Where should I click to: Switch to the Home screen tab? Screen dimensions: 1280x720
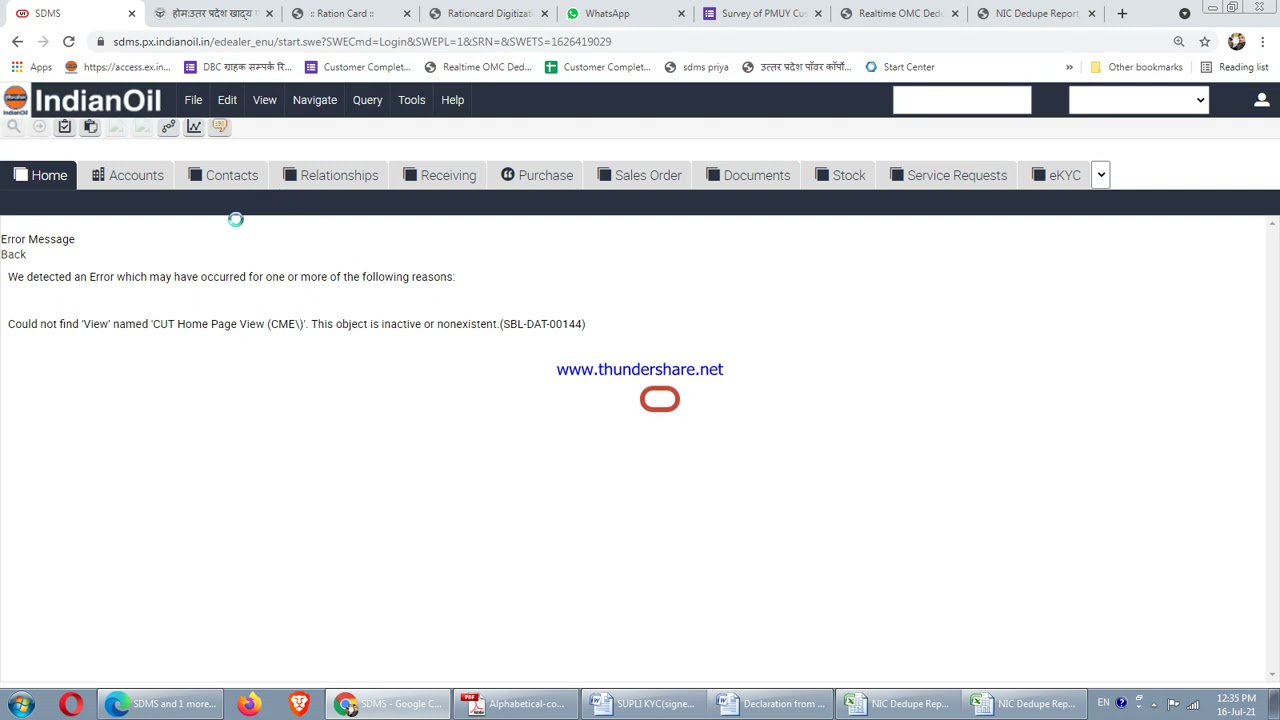click(40, 176)
